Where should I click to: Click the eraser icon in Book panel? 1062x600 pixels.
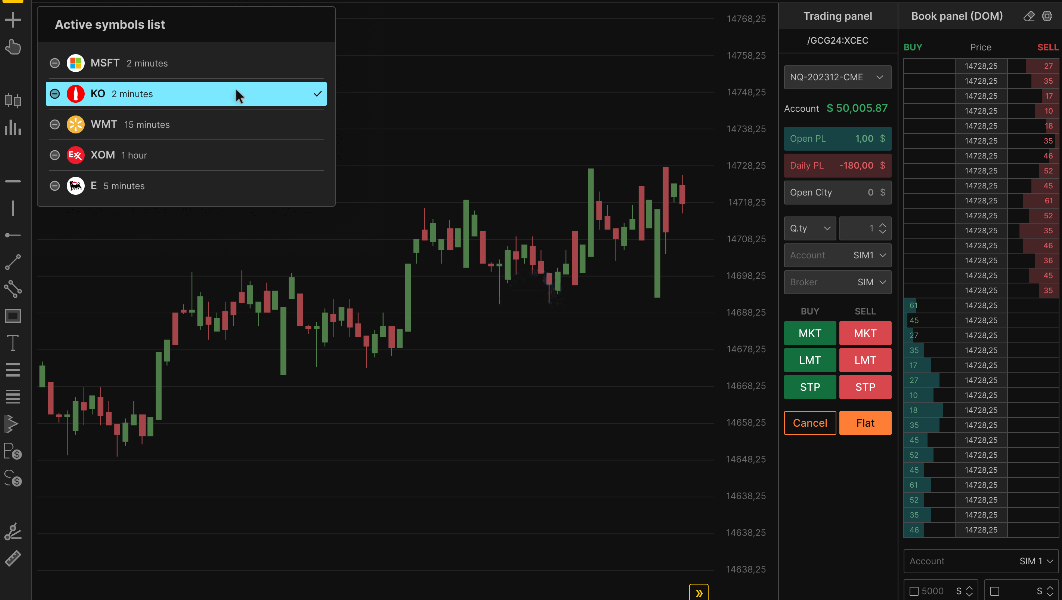tap(1029, 16)
